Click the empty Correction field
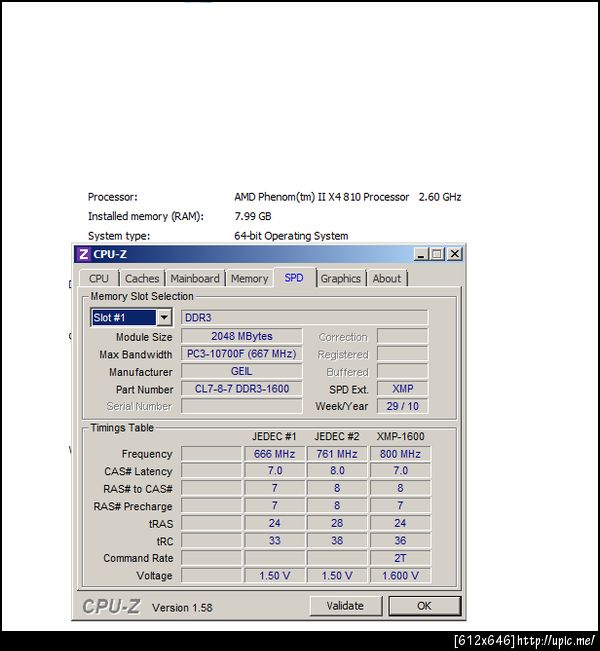 [402, 336]
